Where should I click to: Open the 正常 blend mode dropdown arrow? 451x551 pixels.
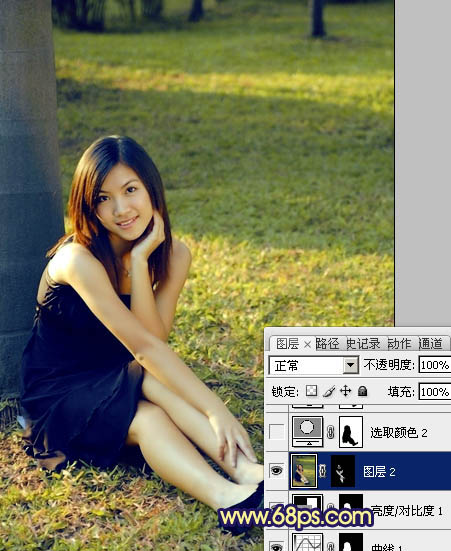[x=350, y=365]
